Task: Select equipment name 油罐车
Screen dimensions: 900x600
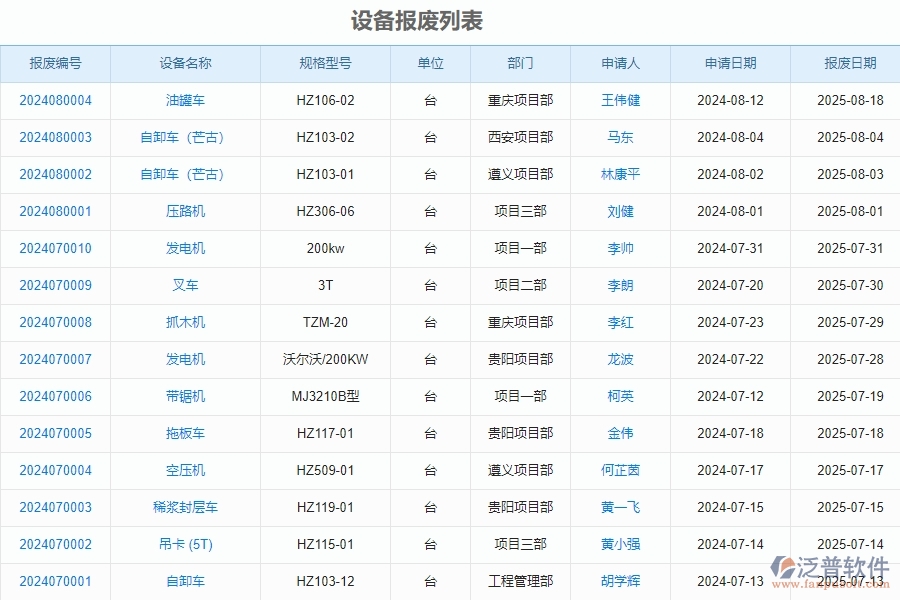Action: [x=184, y=100]
